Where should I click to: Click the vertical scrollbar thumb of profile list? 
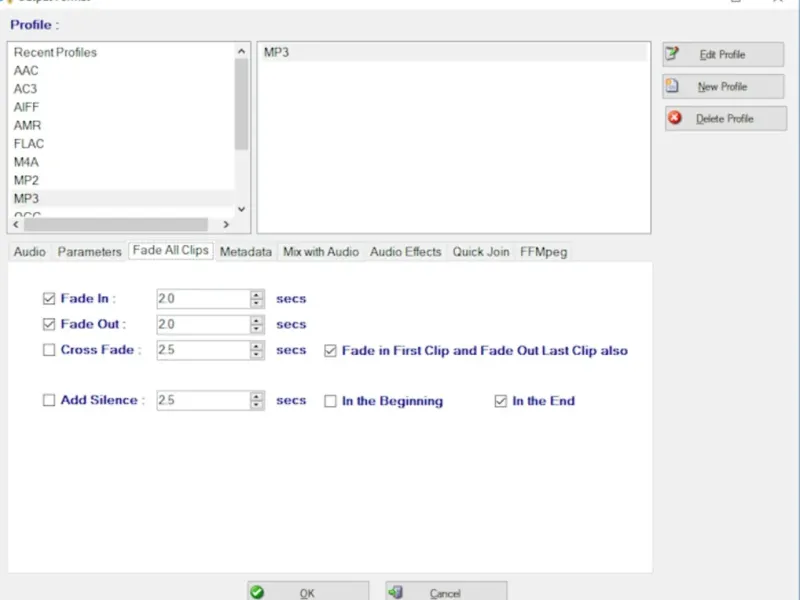tap(241, 104)
